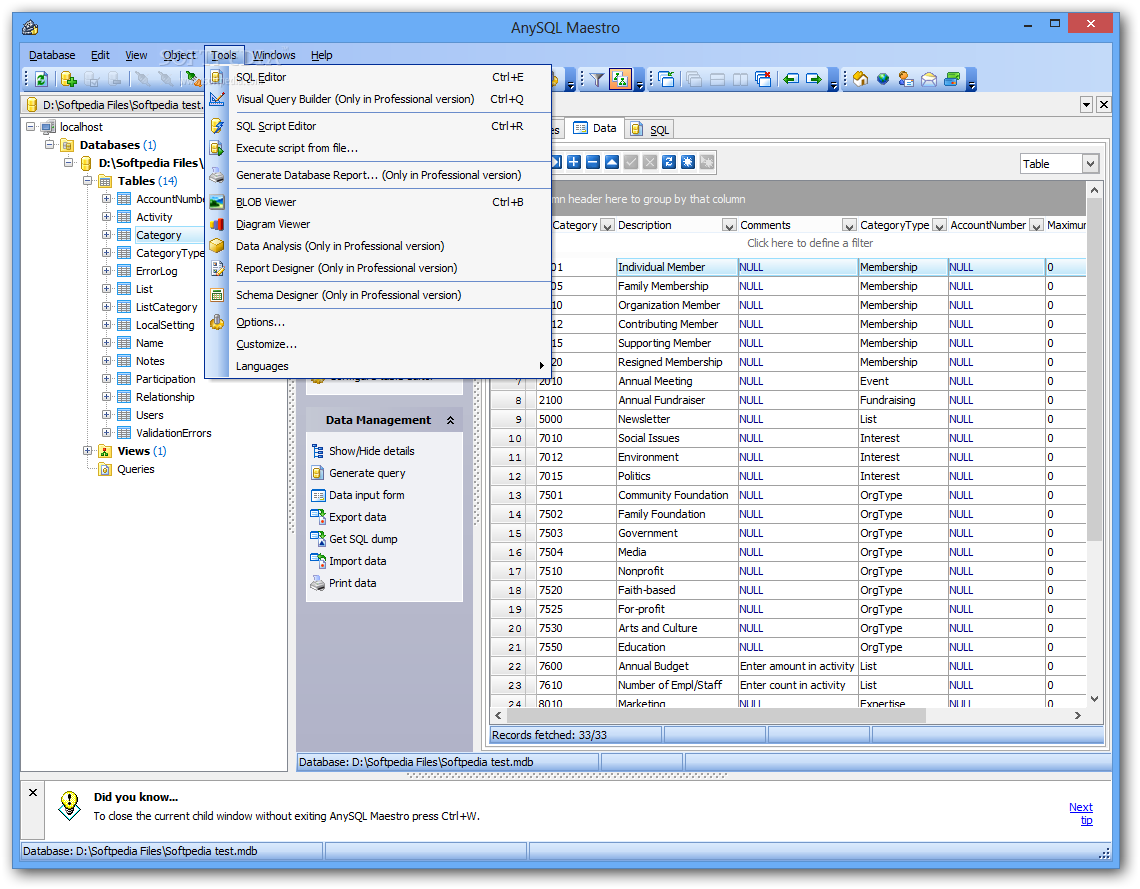Click Import data link
This screenshot has width=1140, height=889.
(x=358, y=561)
